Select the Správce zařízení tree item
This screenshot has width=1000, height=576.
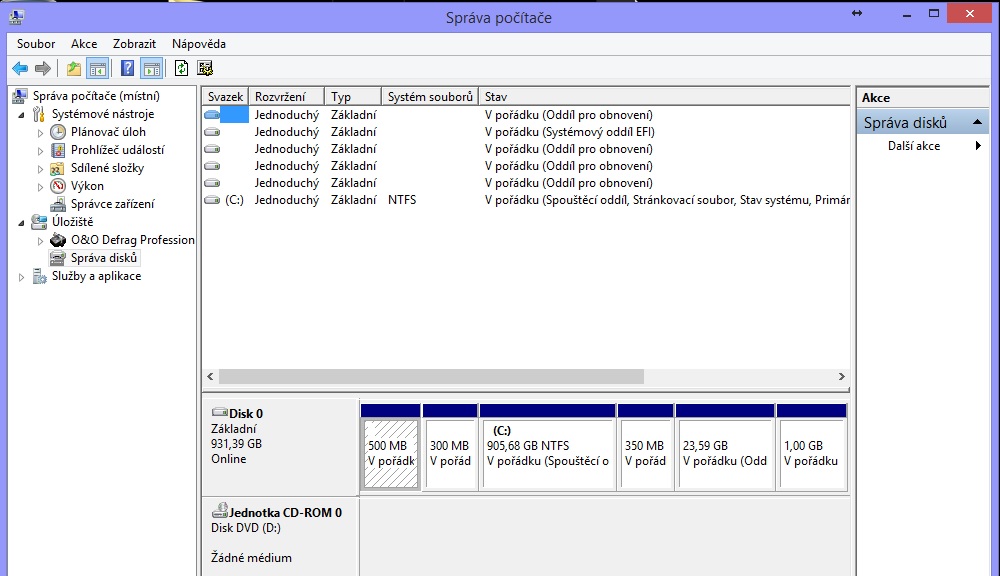[112, 204]
